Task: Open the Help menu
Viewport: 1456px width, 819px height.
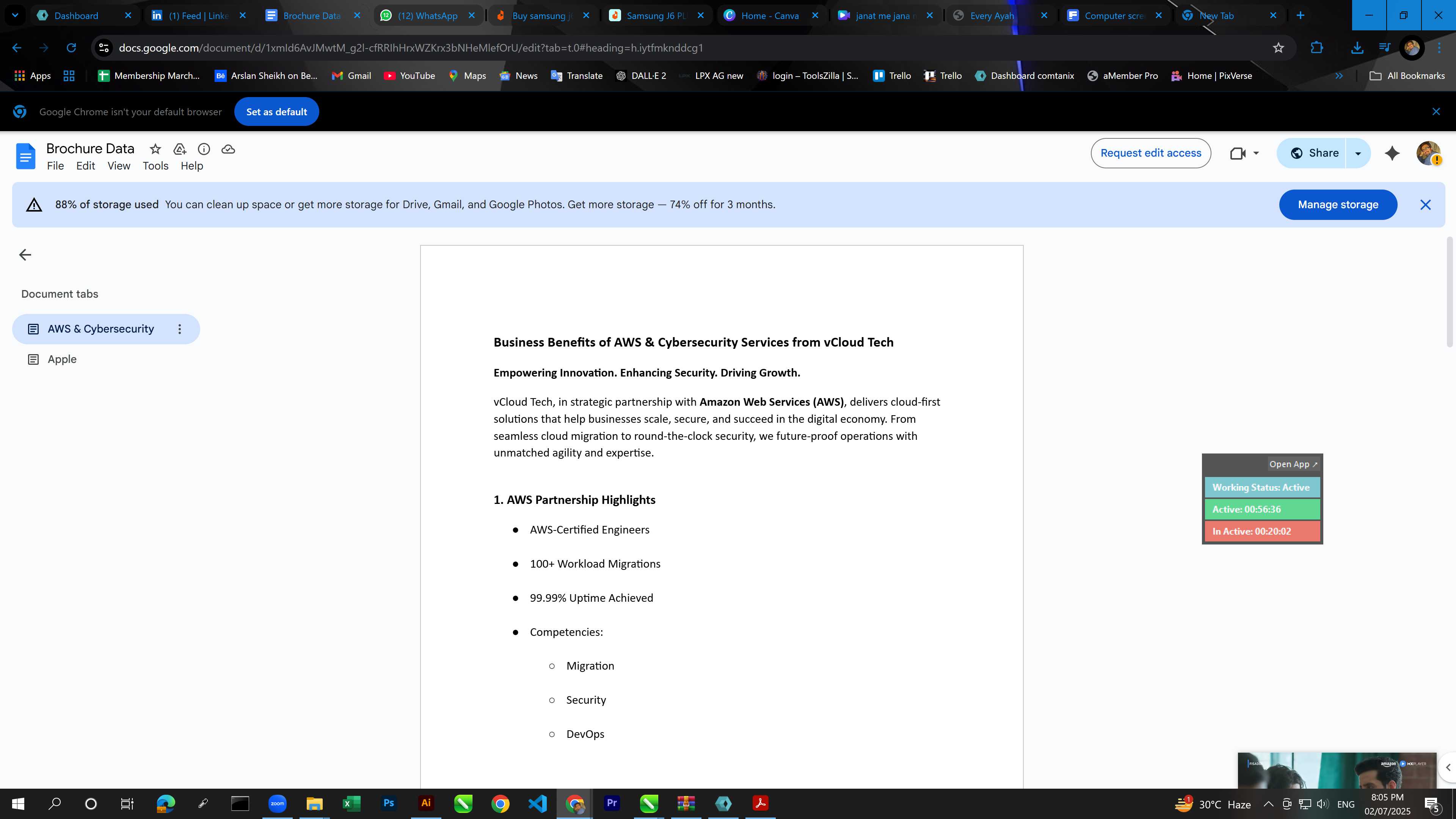Action: 191,166
